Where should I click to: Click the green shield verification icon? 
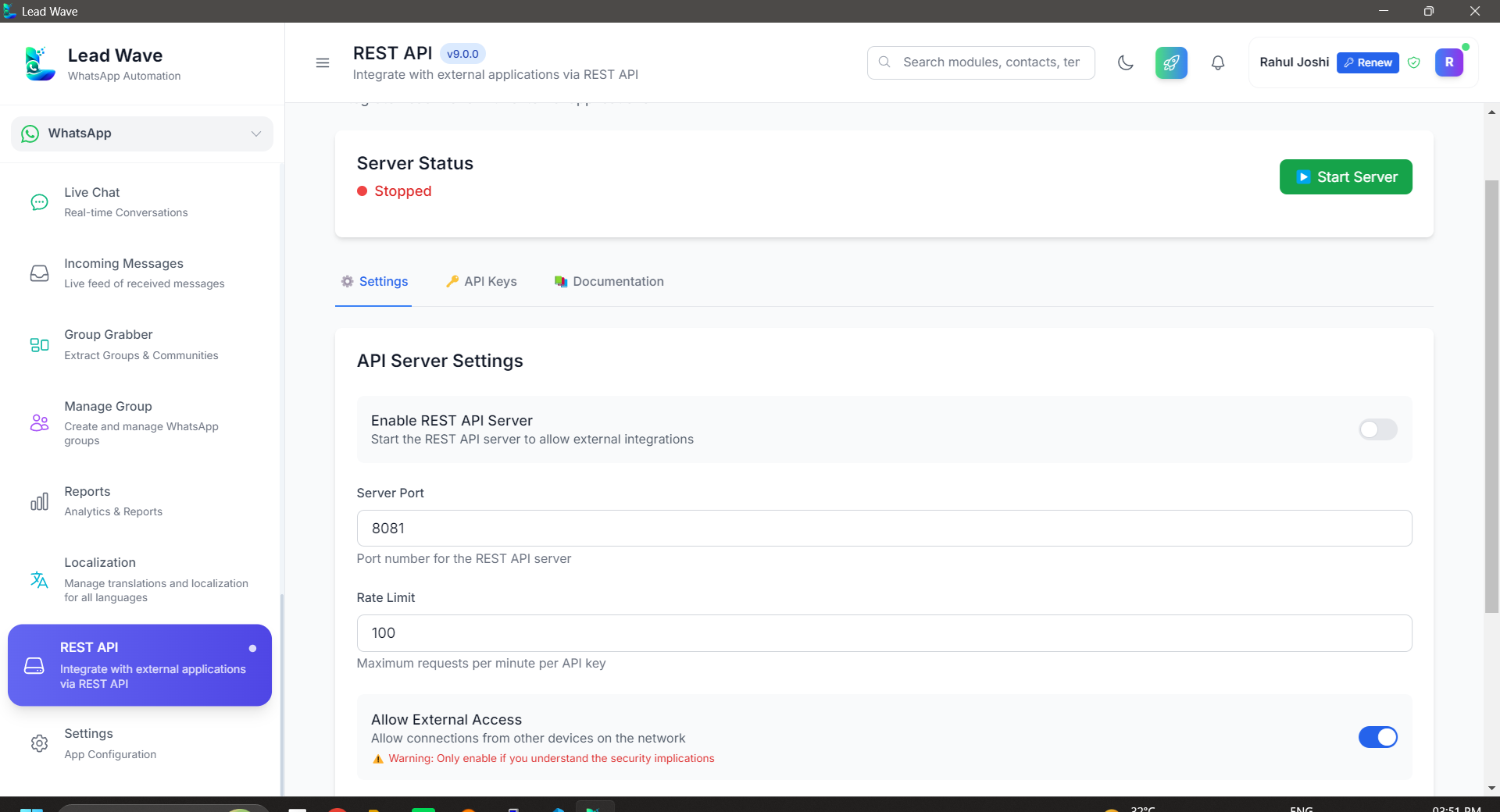point(1413,62)
